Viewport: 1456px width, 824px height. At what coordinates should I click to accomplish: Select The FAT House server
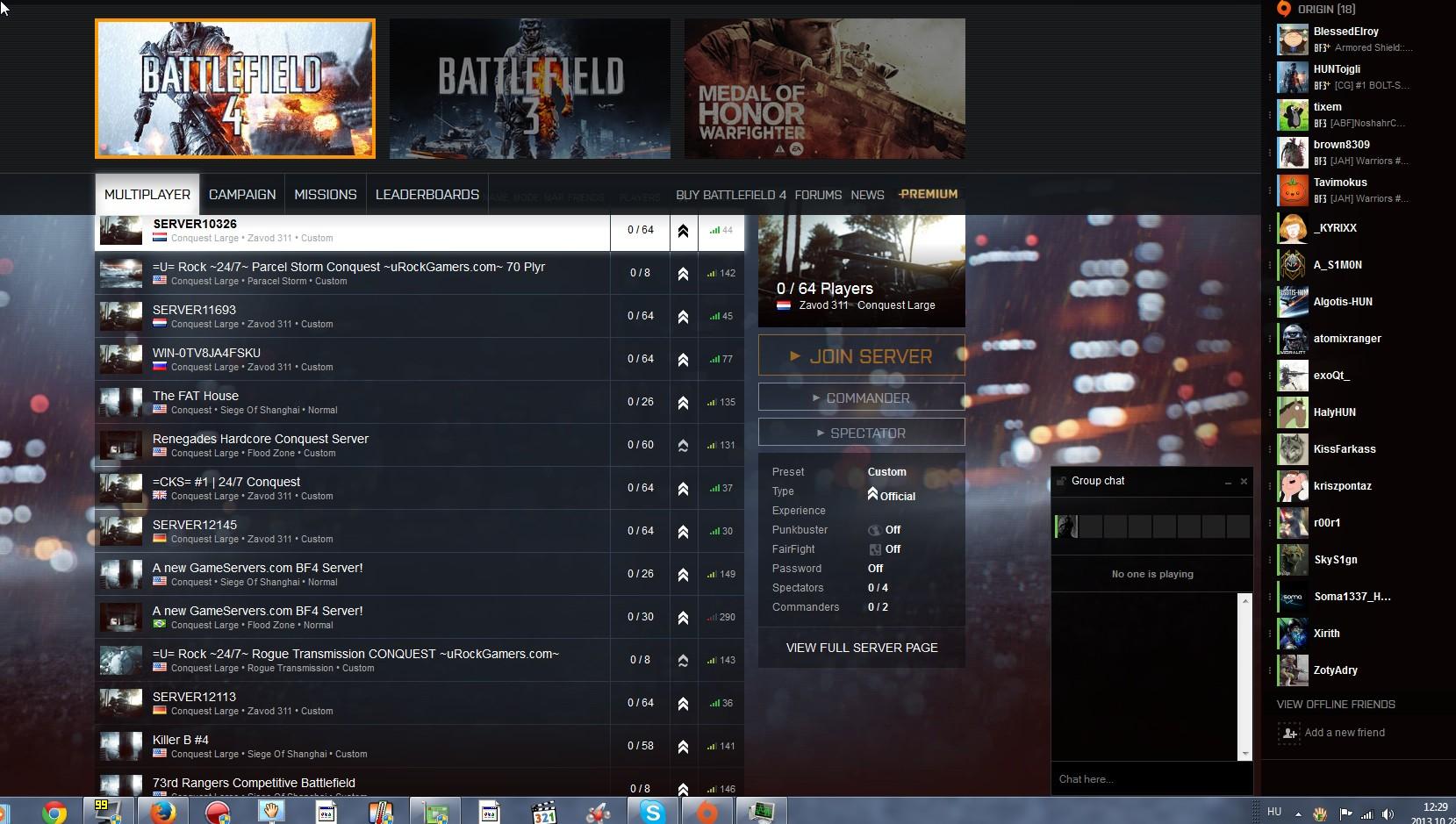420,402
